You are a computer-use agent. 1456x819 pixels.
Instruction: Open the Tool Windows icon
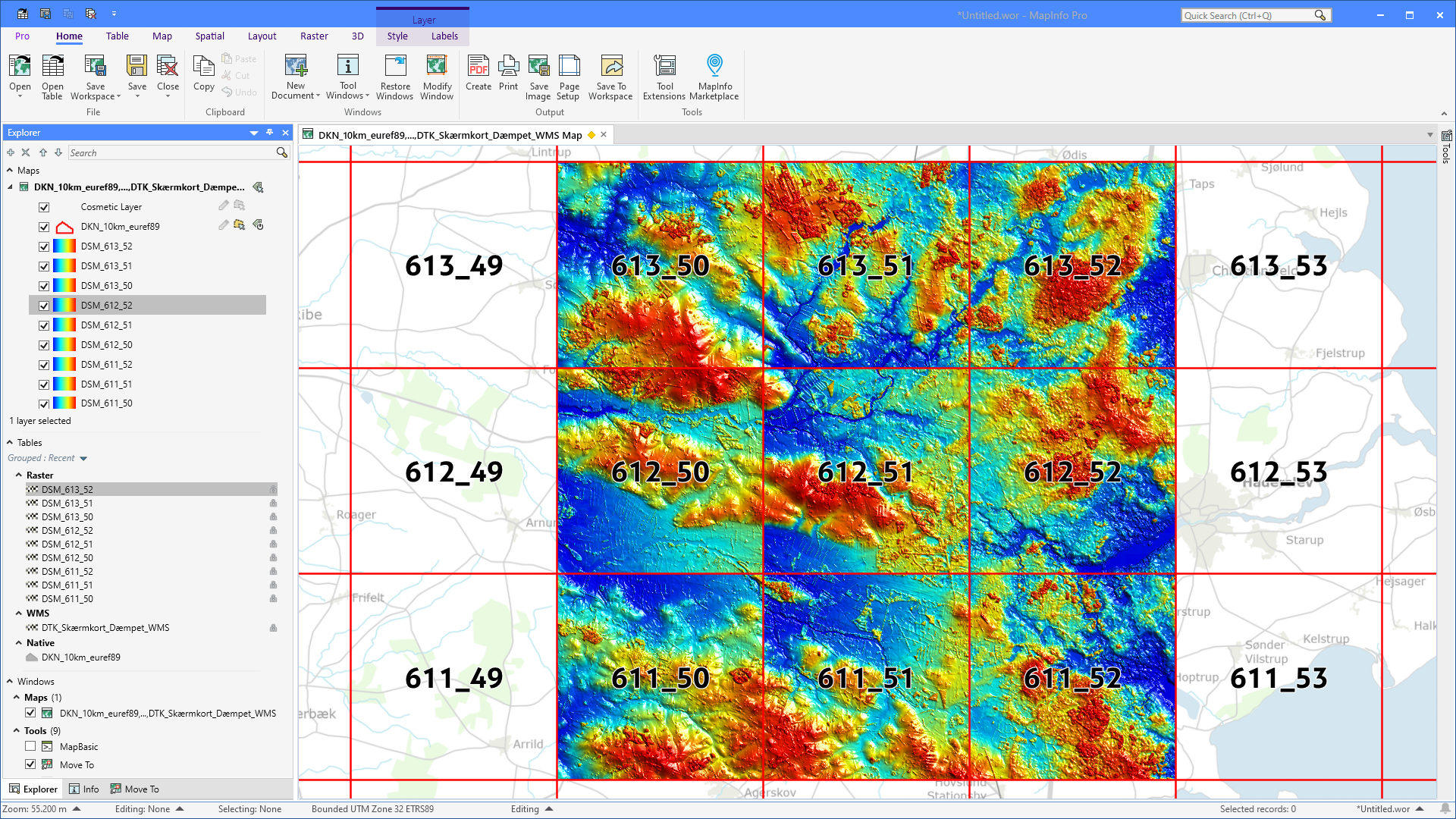tap(348, 66)
